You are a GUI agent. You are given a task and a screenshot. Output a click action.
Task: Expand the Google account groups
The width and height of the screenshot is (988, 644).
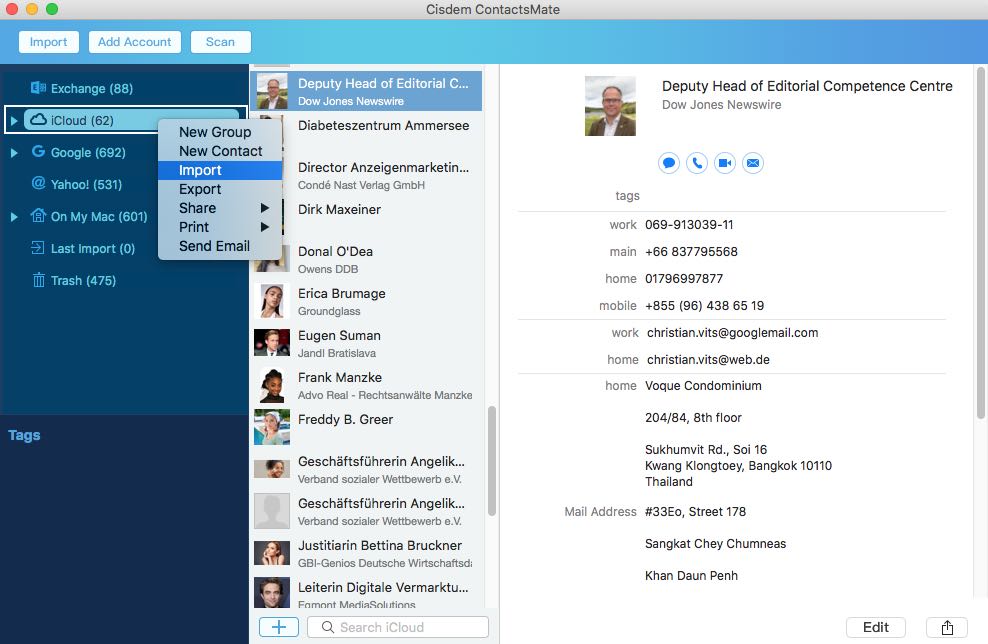(14, 152)
